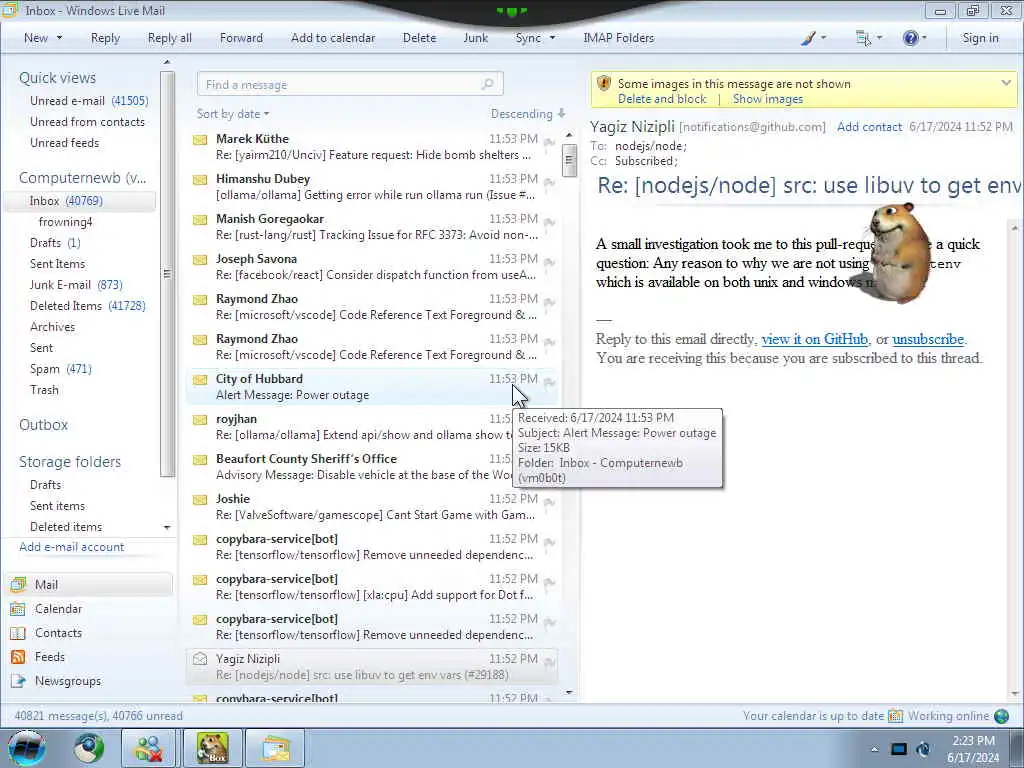Click the calendar status icon in the status bar
This screenshot has width=1024, height=768.
895,716
